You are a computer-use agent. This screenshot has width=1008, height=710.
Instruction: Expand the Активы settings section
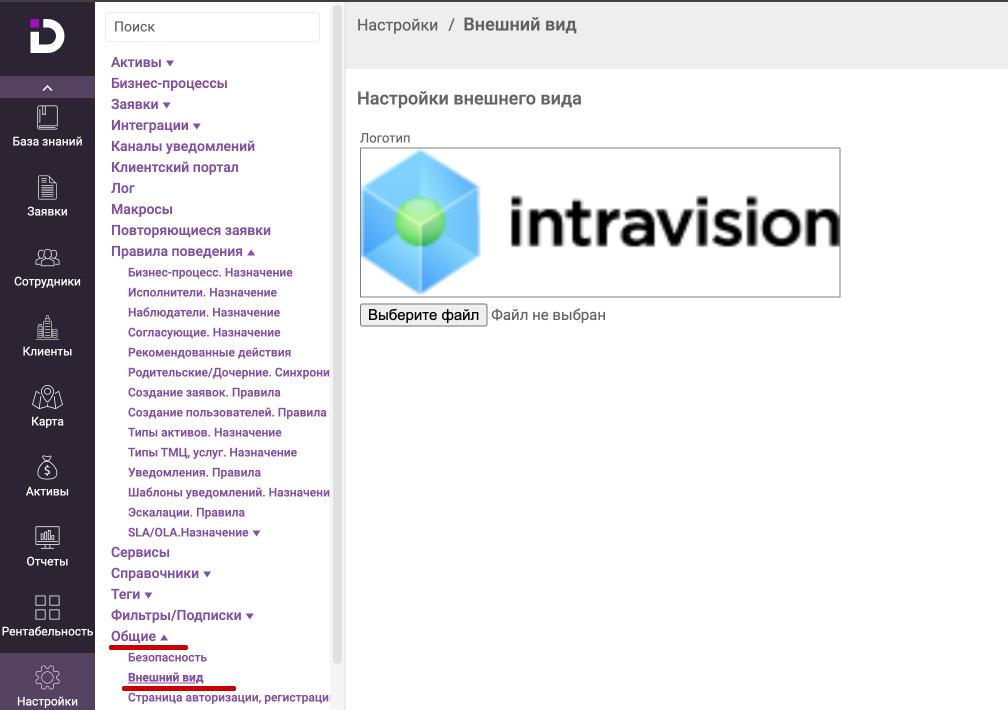[x=142, y=63]
